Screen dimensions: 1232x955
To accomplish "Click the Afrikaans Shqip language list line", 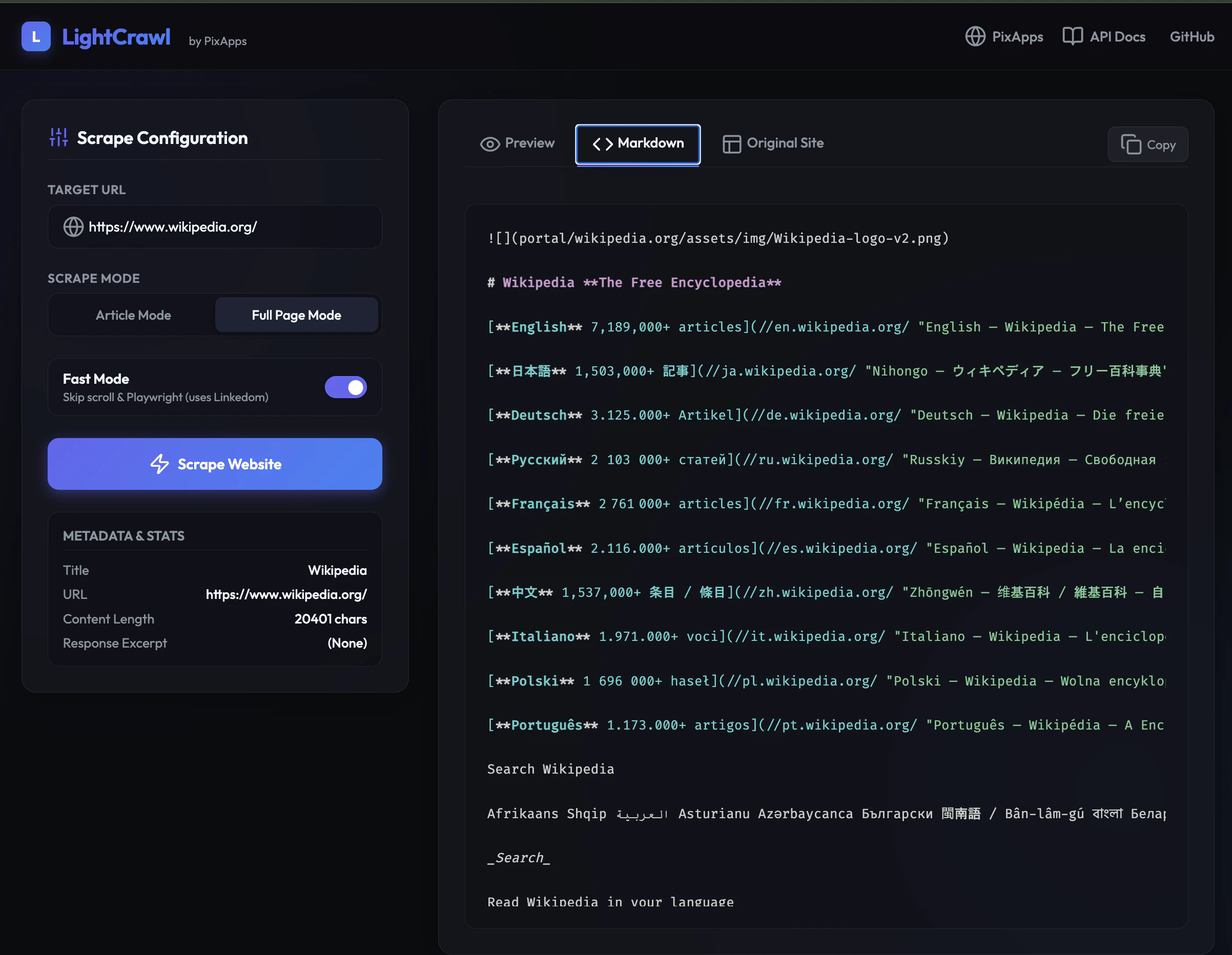I will (826, 814).
